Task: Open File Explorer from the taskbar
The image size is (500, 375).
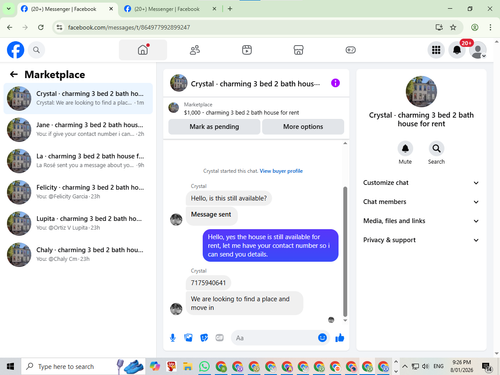Action: [188, 366]
